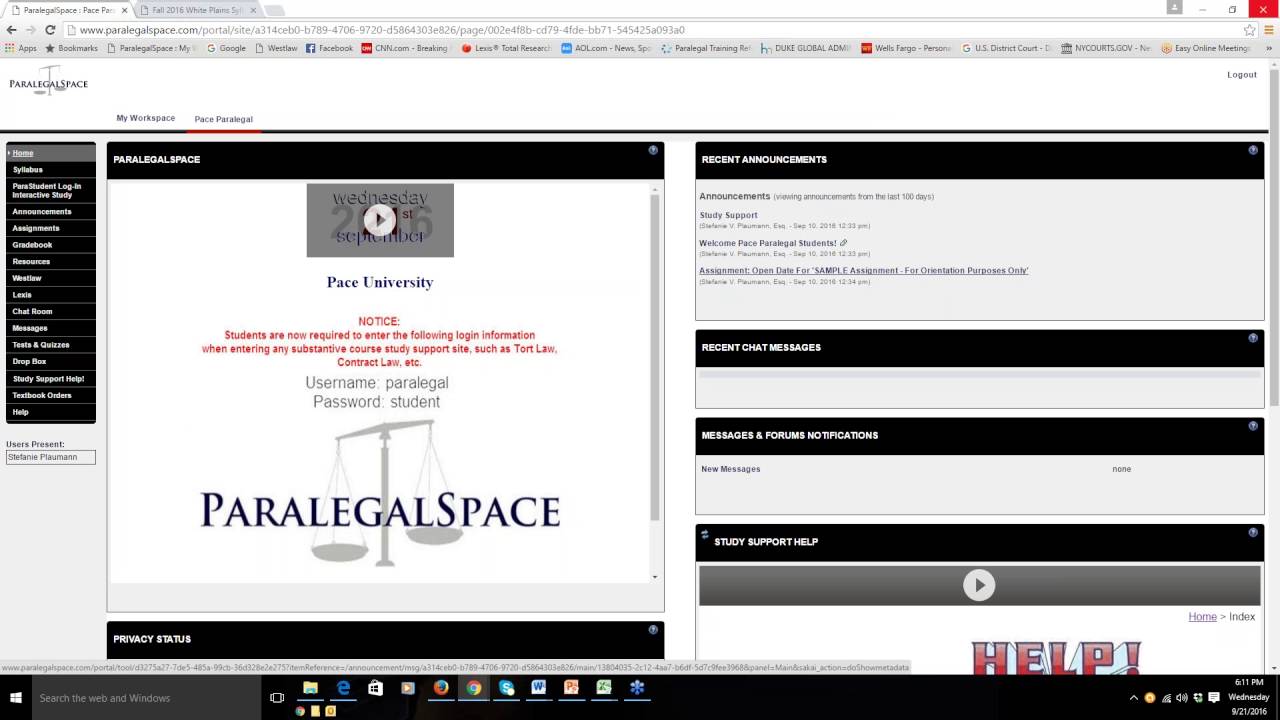The image size is (1280, 720).
Task: Click the Logout link
Action: (1242, 75)
